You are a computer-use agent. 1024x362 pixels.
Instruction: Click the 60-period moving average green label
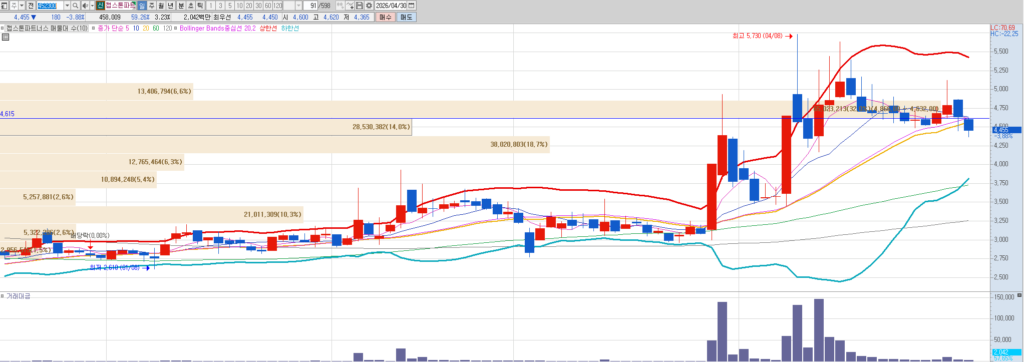[156, 28]
